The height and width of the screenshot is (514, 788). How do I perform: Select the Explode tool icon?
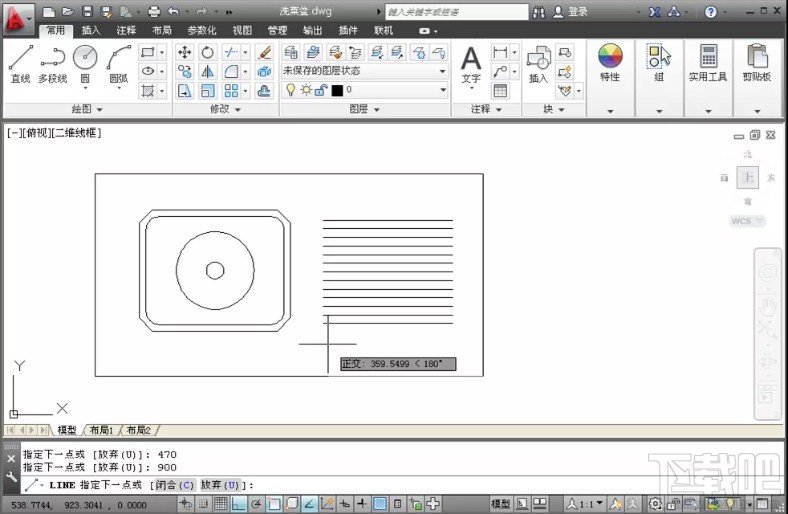point(264,71)
